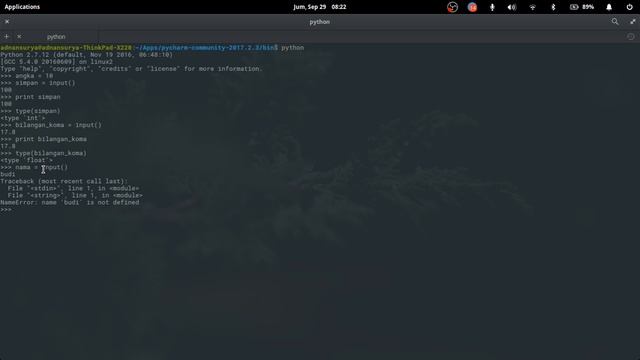
Task: Open tab history icon at right of tab bar
Action: click(x=631, y=36)
